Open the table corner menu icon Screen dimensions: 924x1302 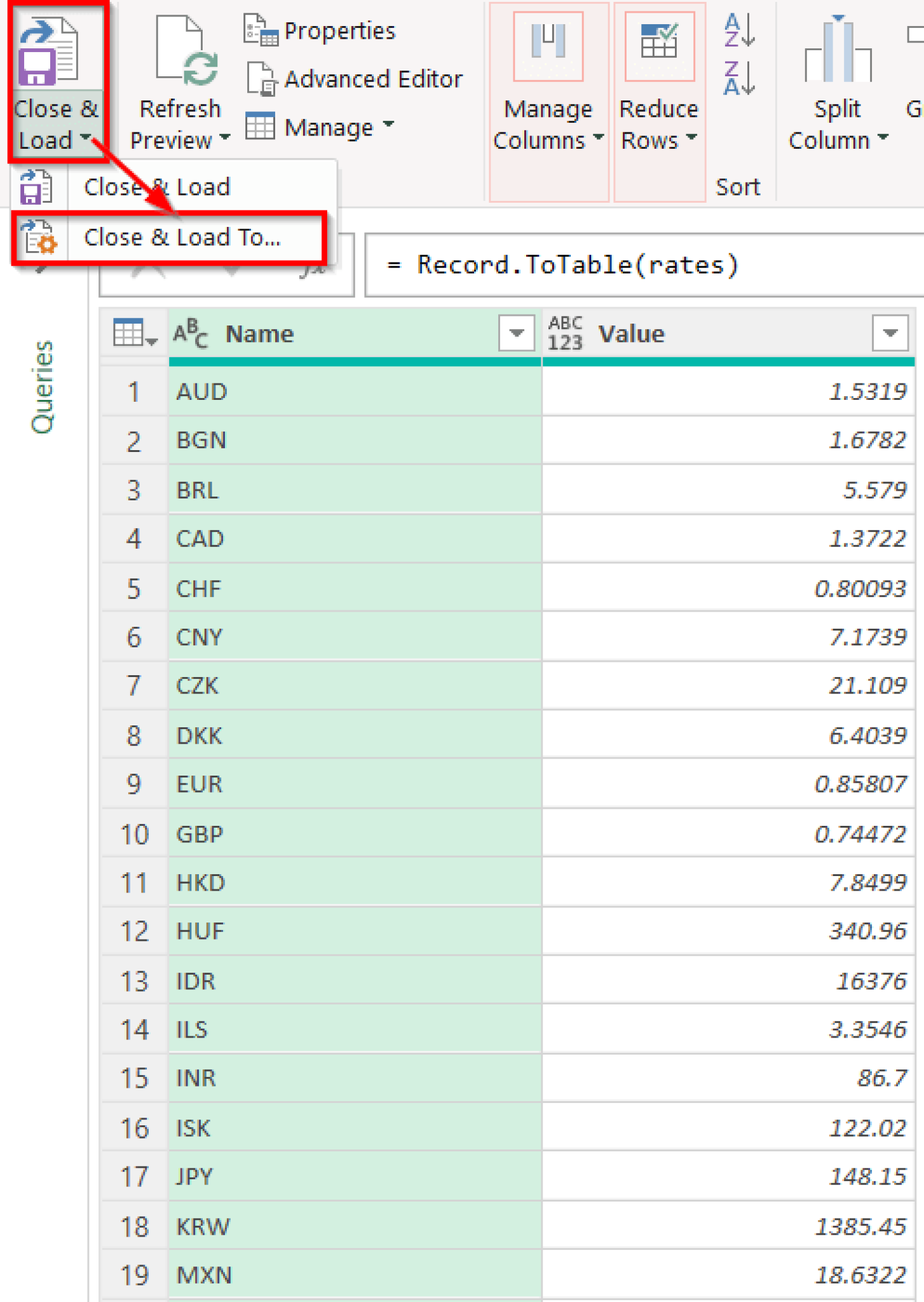pyautogui.click(x=135, y=333)
